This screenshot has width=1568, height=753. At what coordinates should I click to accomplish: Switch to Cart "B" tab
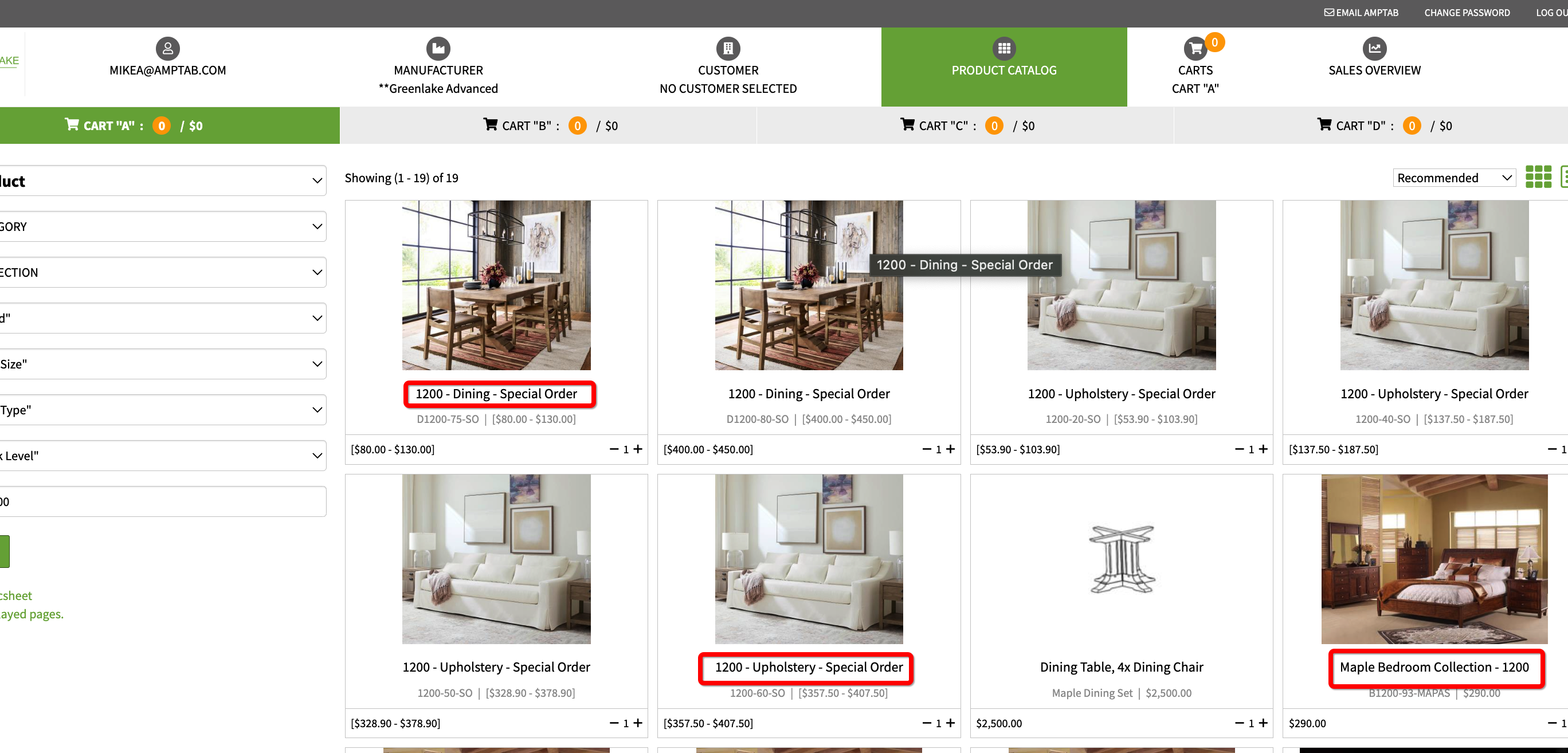(x=548, y=125)
